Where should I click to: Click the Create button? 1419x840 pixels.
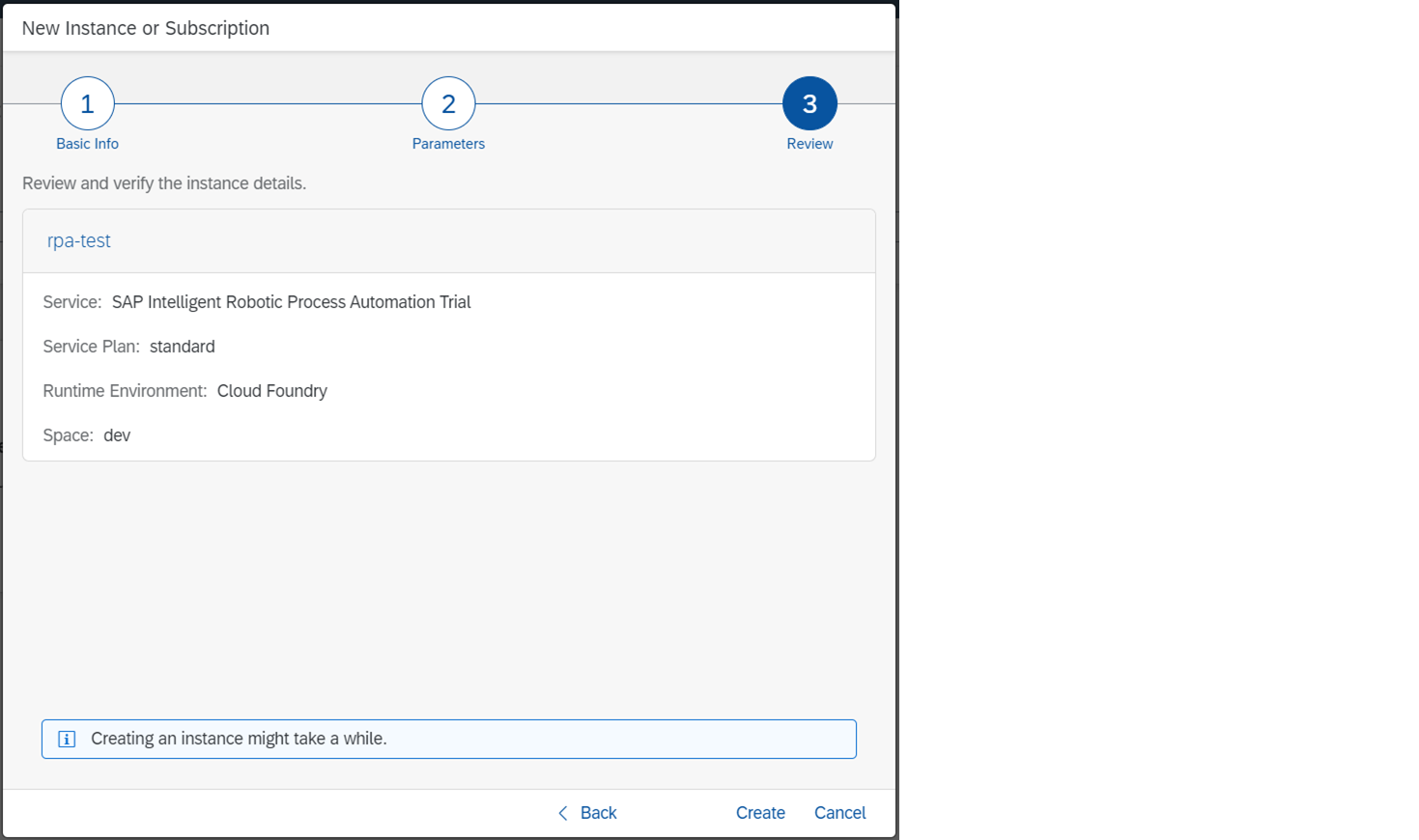760,813
